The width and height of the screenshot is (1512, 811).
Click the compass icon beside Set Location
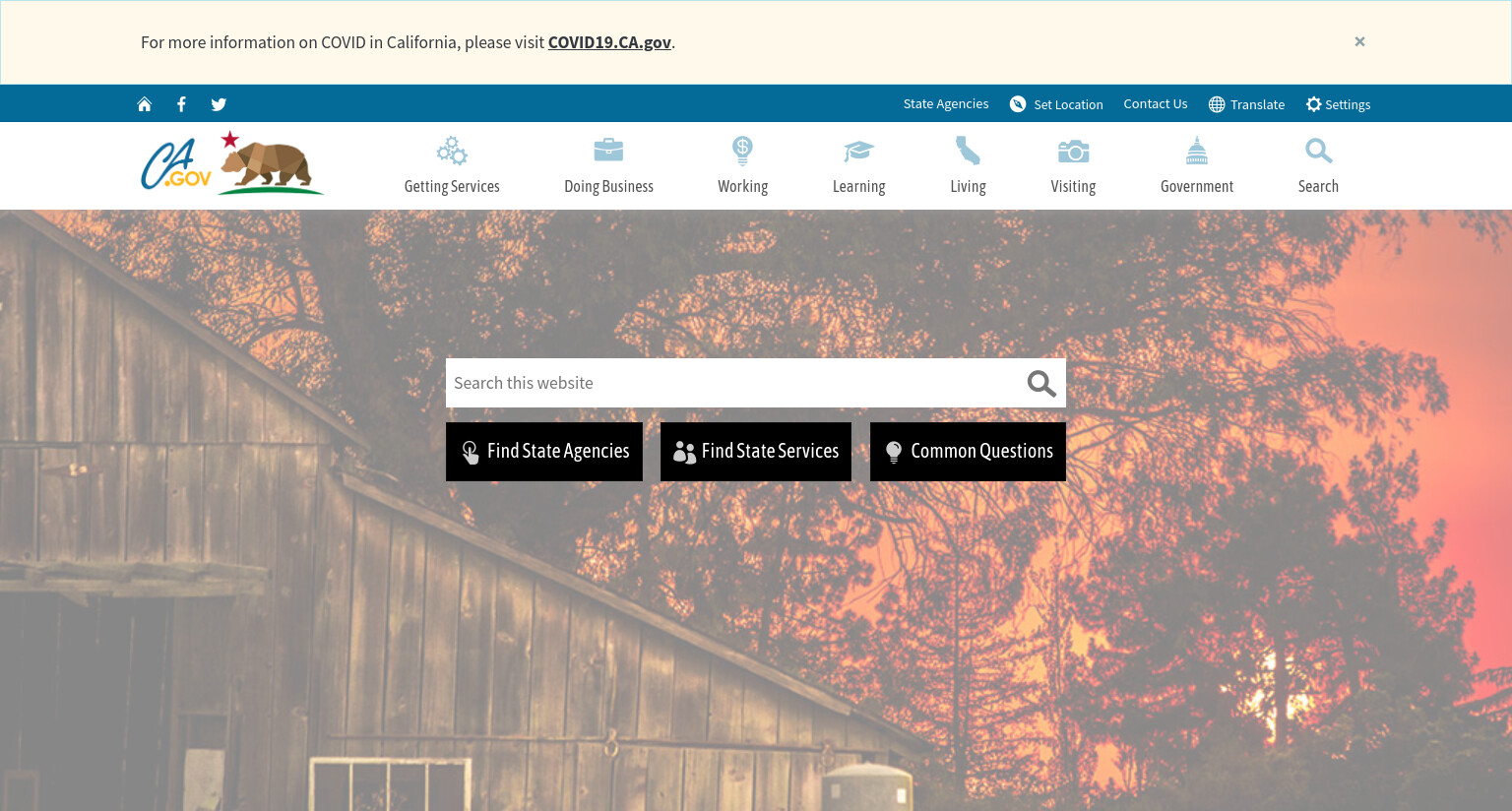(x=1018, y=104)
